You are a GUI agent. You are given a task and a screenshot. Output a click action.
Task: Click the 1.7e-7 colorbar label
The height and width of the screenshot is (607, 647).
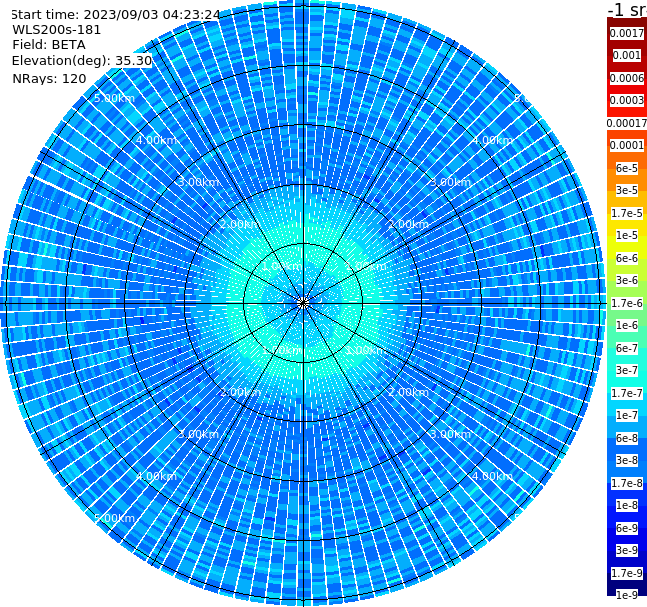click(627, 393)
